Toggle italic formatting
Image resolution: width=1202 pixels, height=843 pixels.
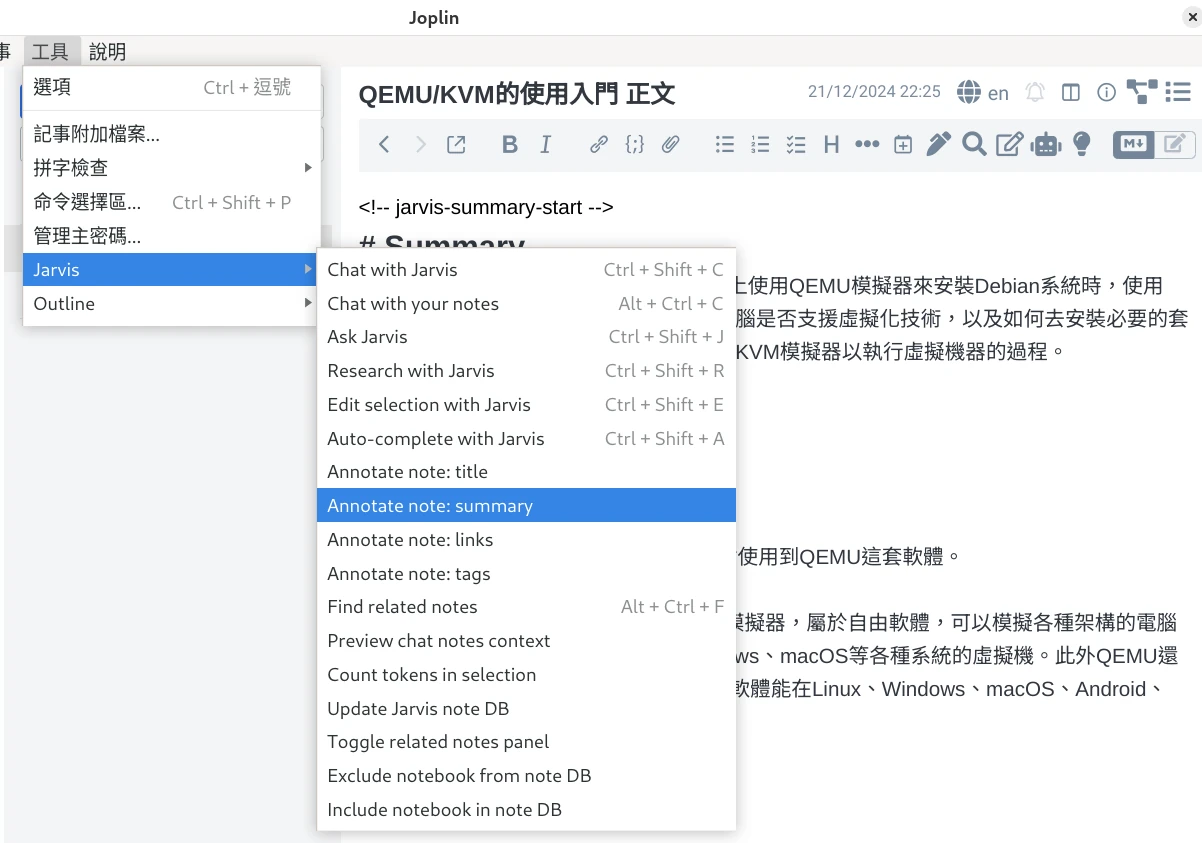point(545,144)
